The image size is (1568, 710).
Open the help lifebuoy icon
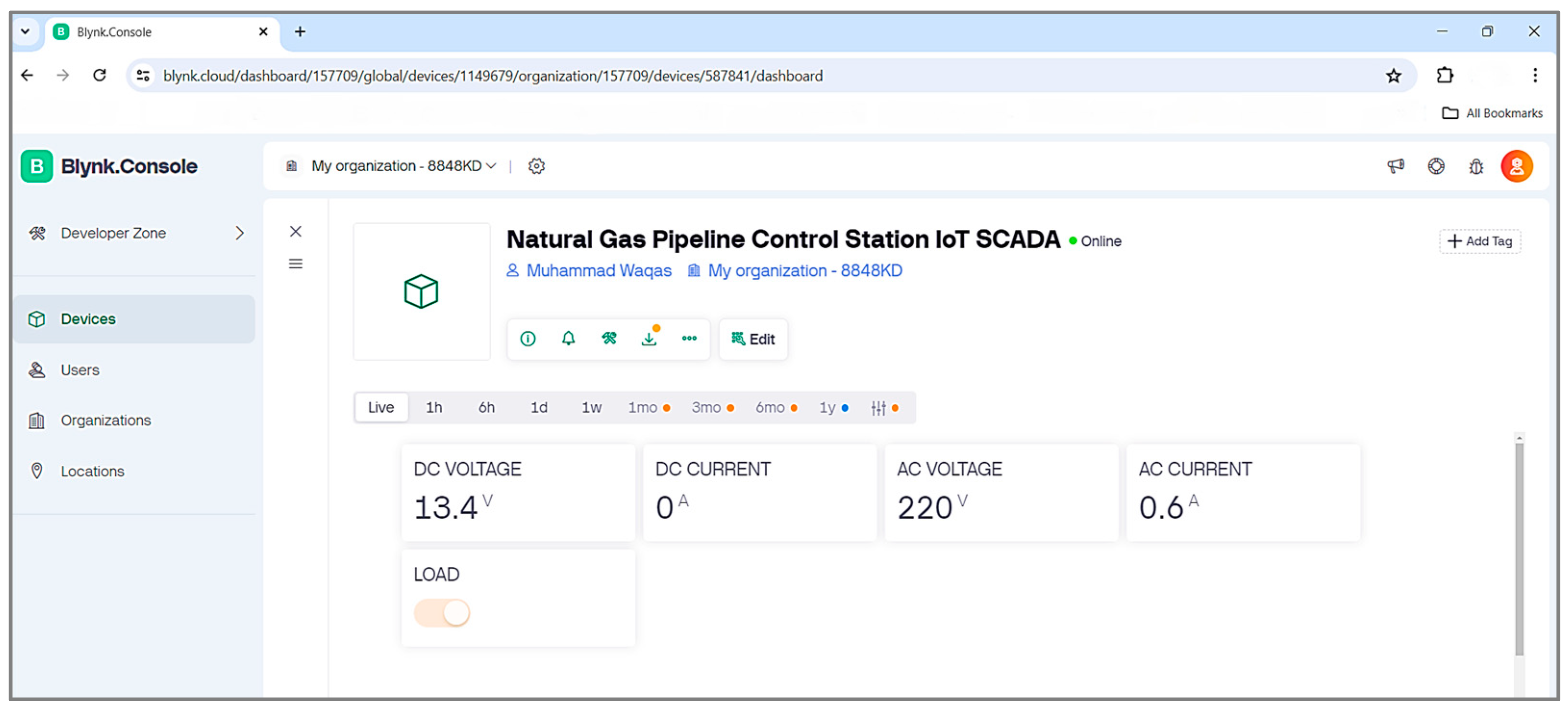(x=1436, y=166)
